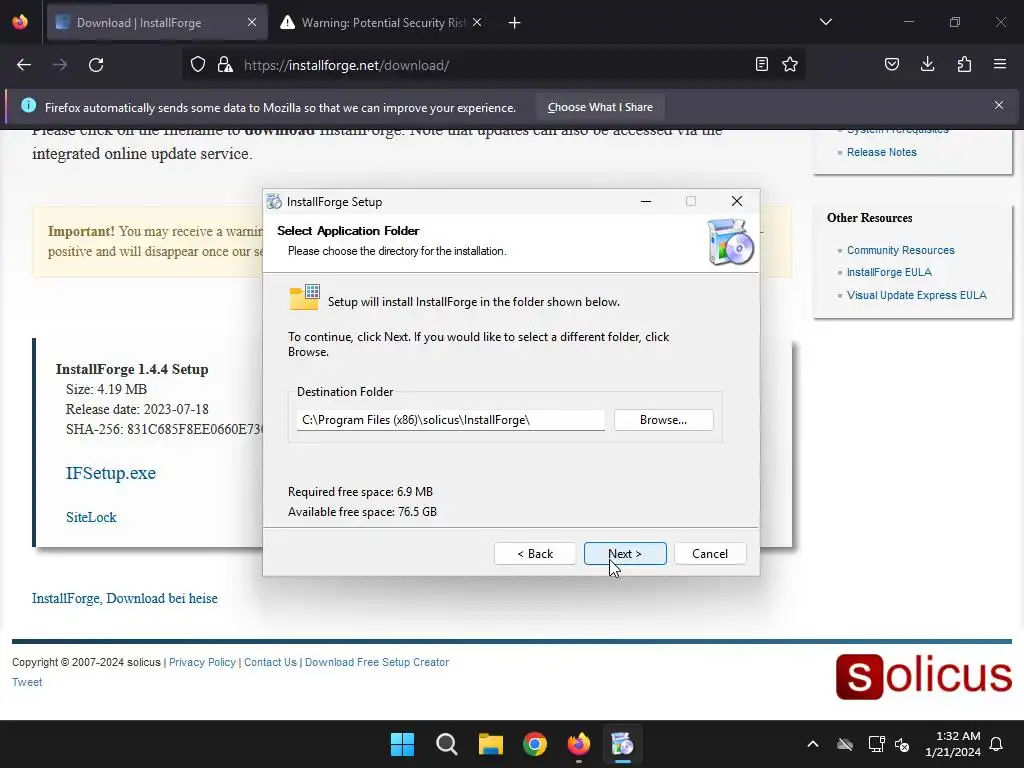Open File Explorer from taskbar
This screenshot has width=1024, height=768.
(x=490, y=744)
